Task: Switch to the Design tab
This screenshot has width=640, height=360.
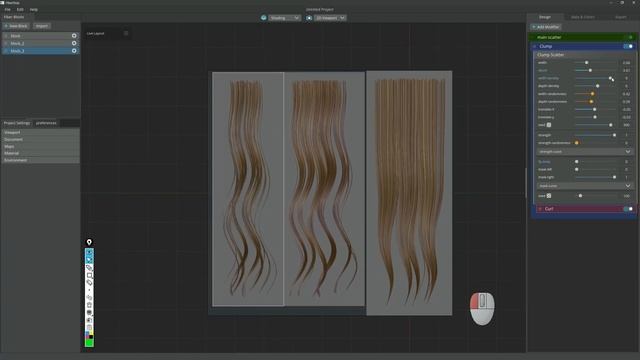Action: pyautogui.click(x=545, y=17)
